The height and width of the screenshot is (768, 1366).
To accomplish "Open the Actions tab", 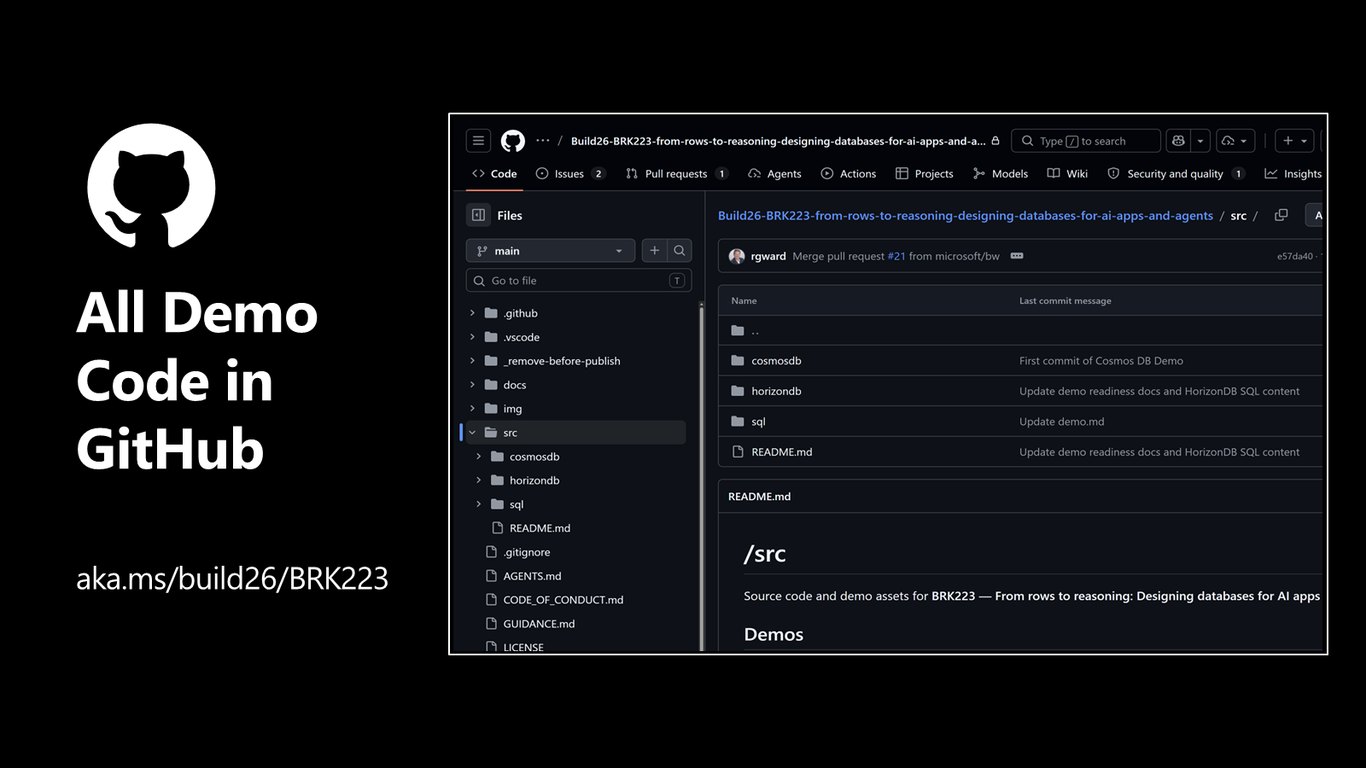I will 848,174.
